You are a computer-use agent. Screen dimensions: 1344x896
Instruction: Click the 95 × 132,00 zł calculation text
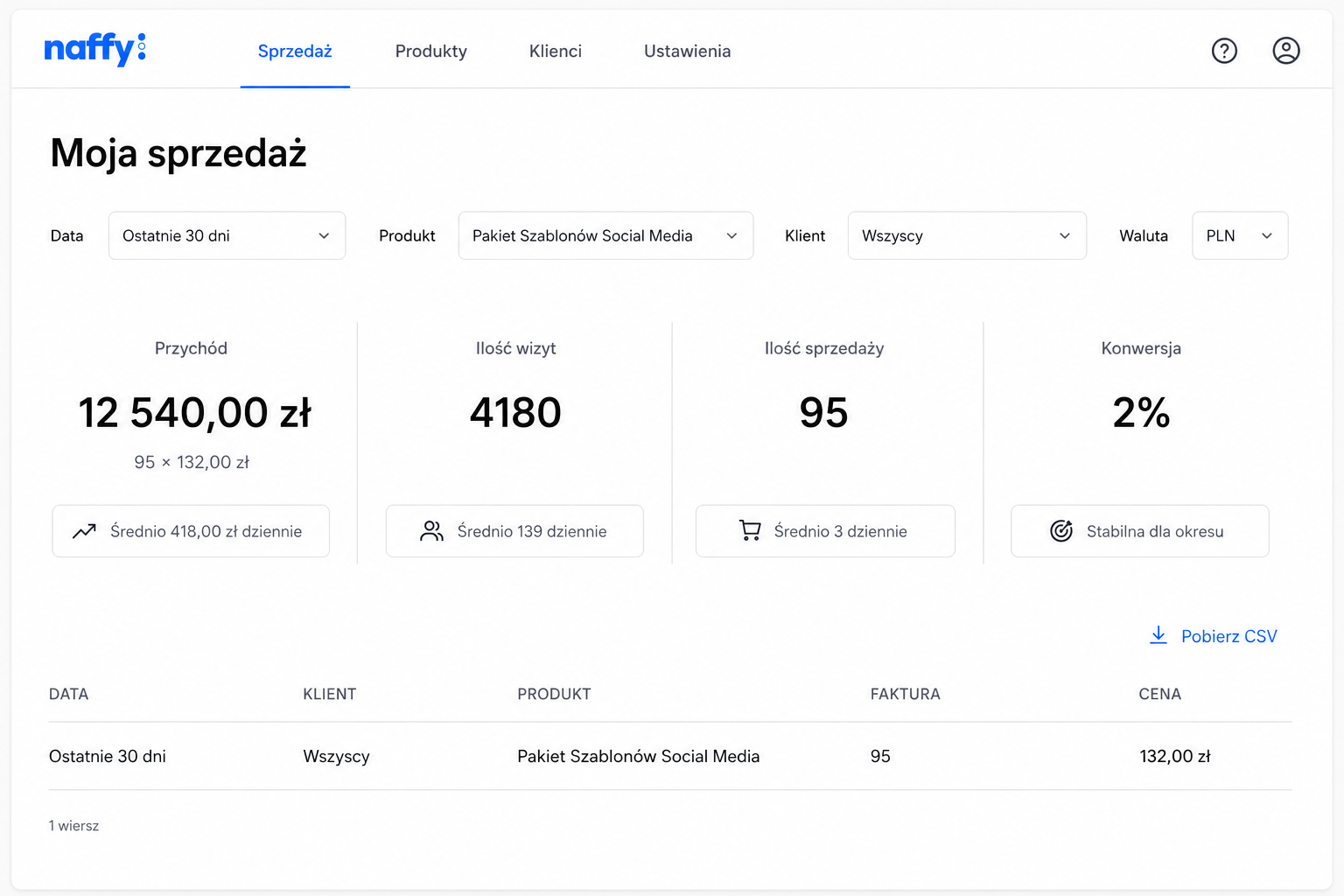click(x=192, y=462)
